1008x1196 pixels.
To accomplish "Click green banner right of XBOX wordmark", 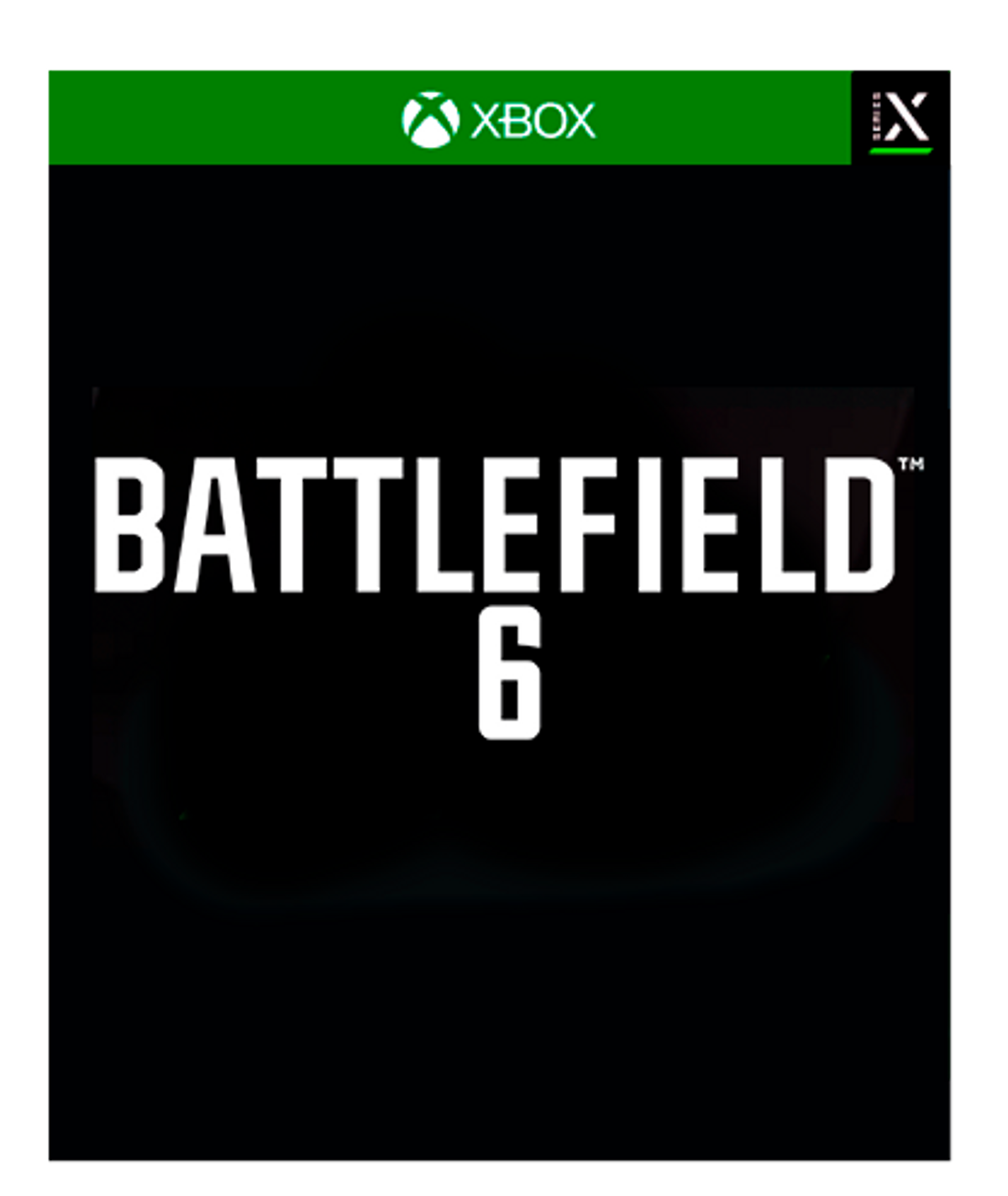I will pos(722,118).
